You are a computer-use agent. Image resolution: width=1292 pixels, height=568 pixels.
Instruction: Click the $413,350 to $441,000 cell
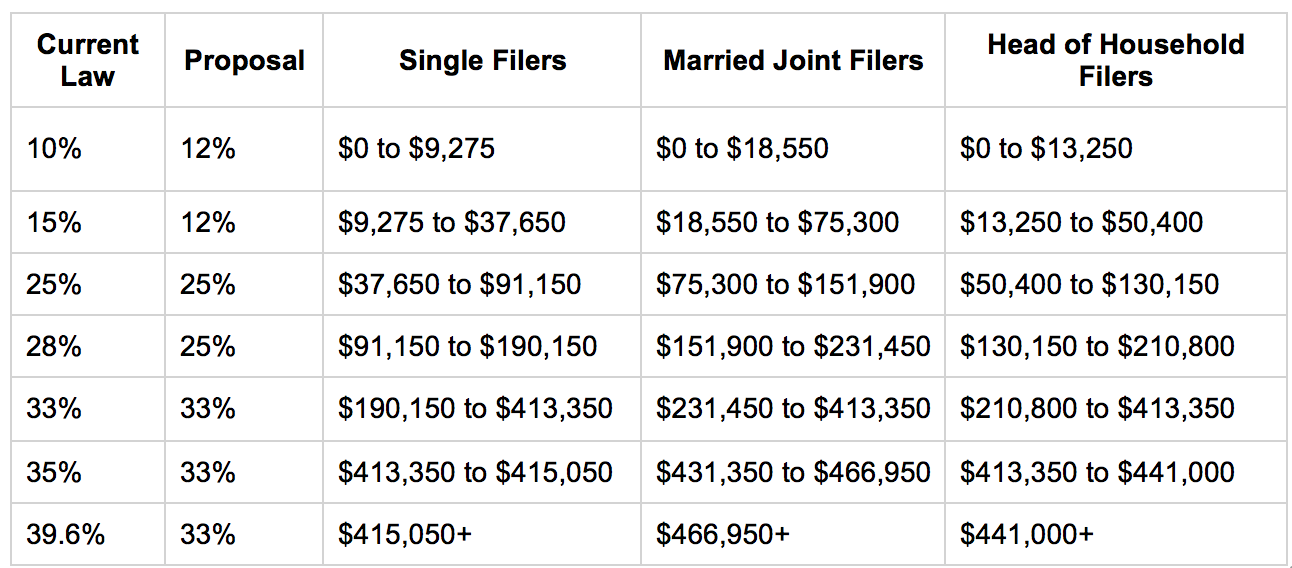pyautogui.click(x=1116, y=471)
